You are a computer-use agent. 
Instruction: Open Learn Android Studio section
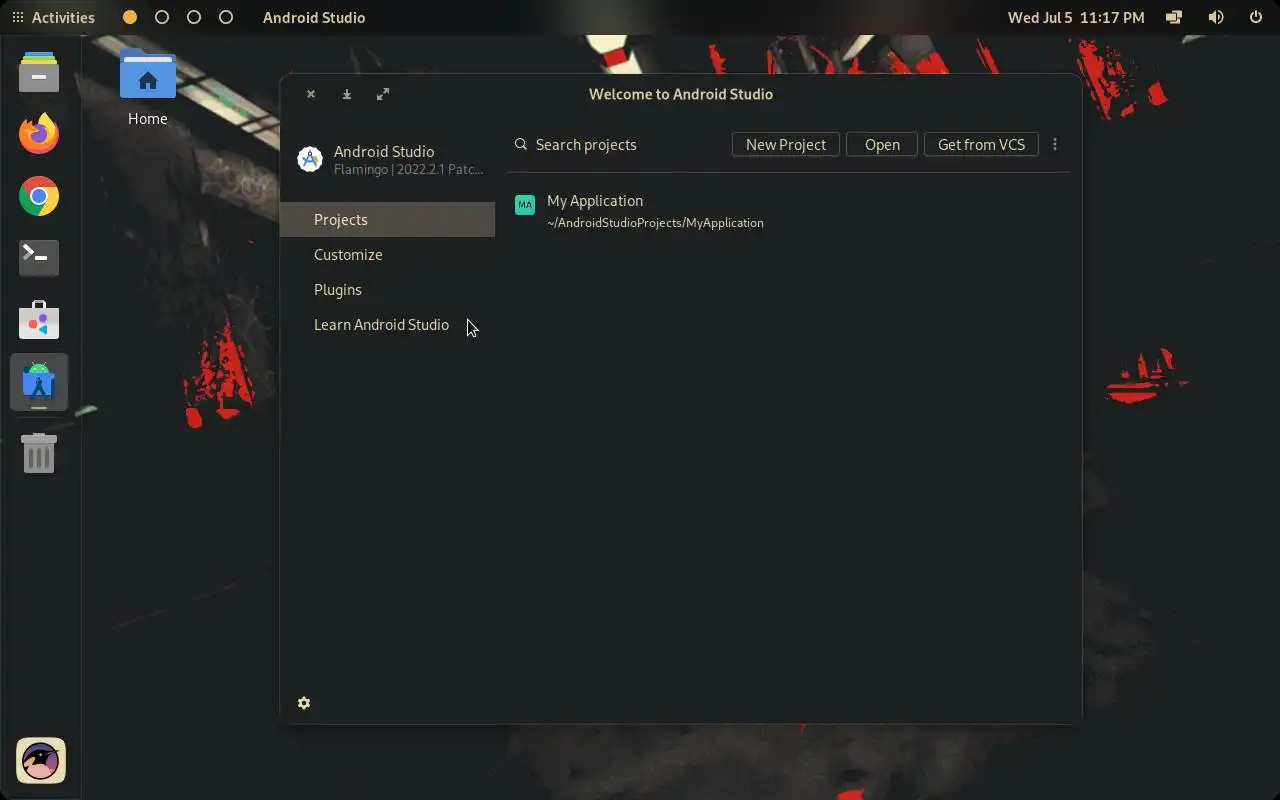point(387,325)
